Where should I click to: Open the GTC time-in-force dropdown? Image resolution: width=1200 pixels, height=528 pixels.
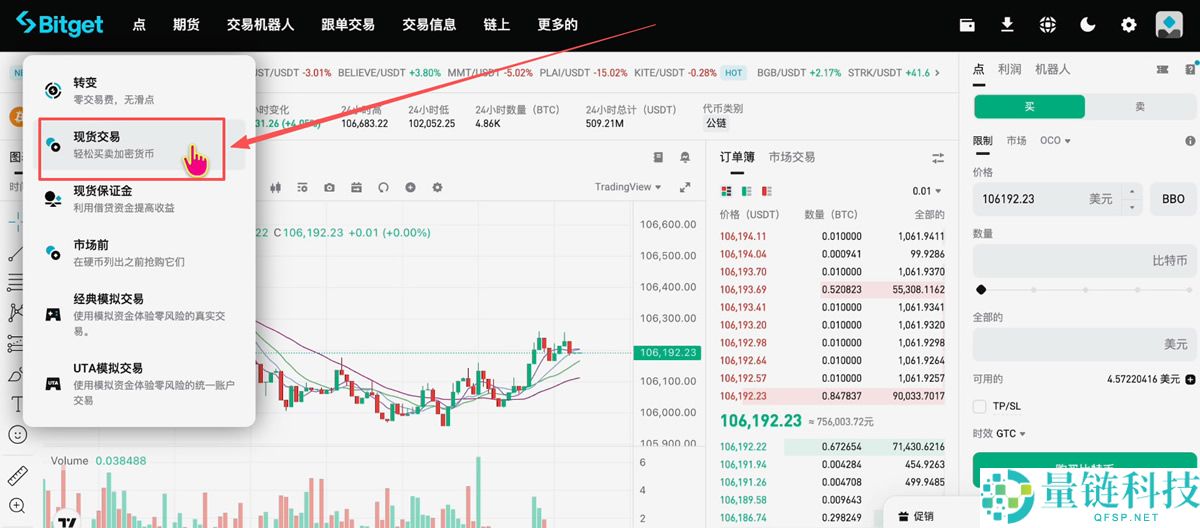coord(1010,433)
